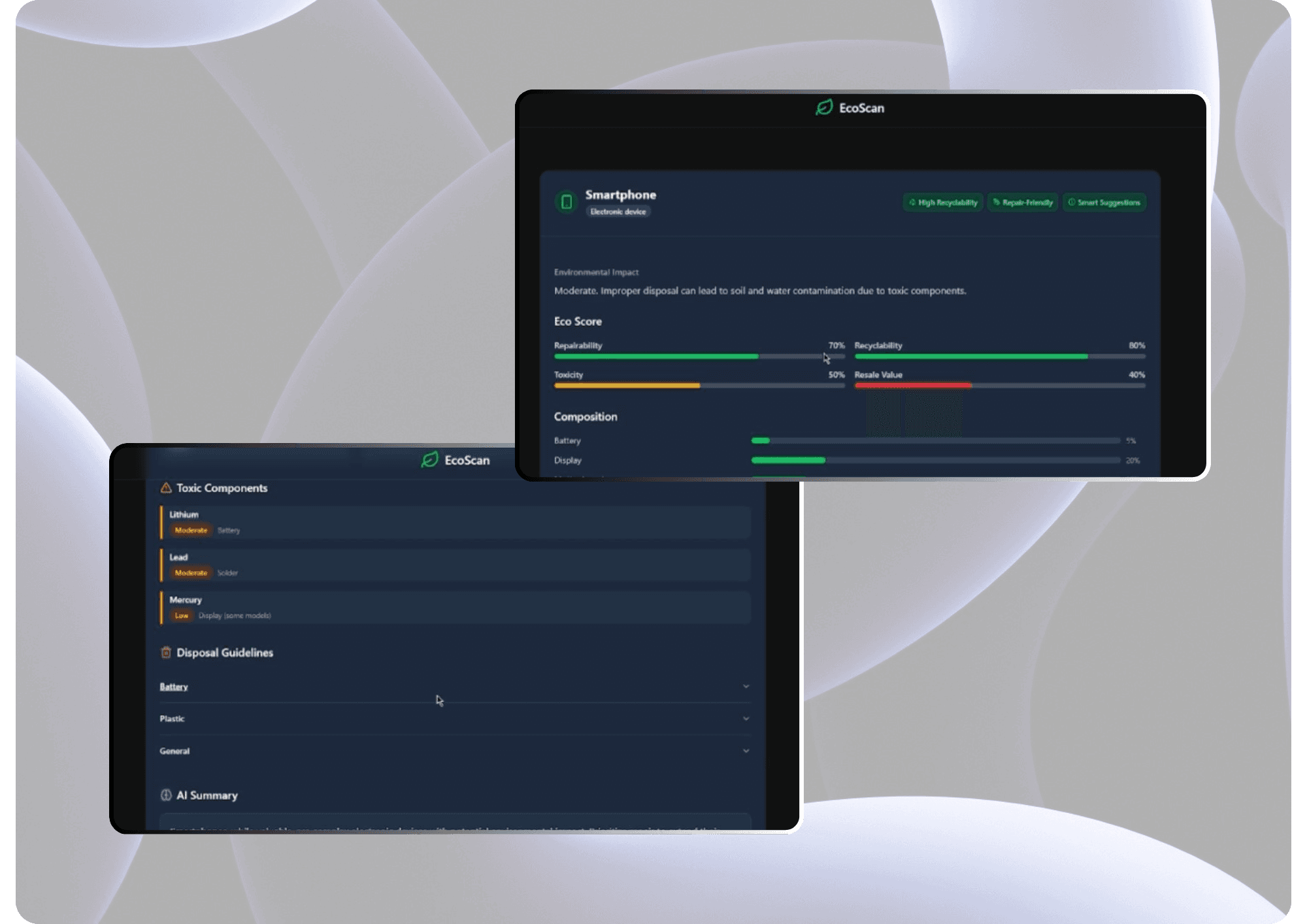
Task: Select the Lead toxic component row
Action: (x=455, y=565)
